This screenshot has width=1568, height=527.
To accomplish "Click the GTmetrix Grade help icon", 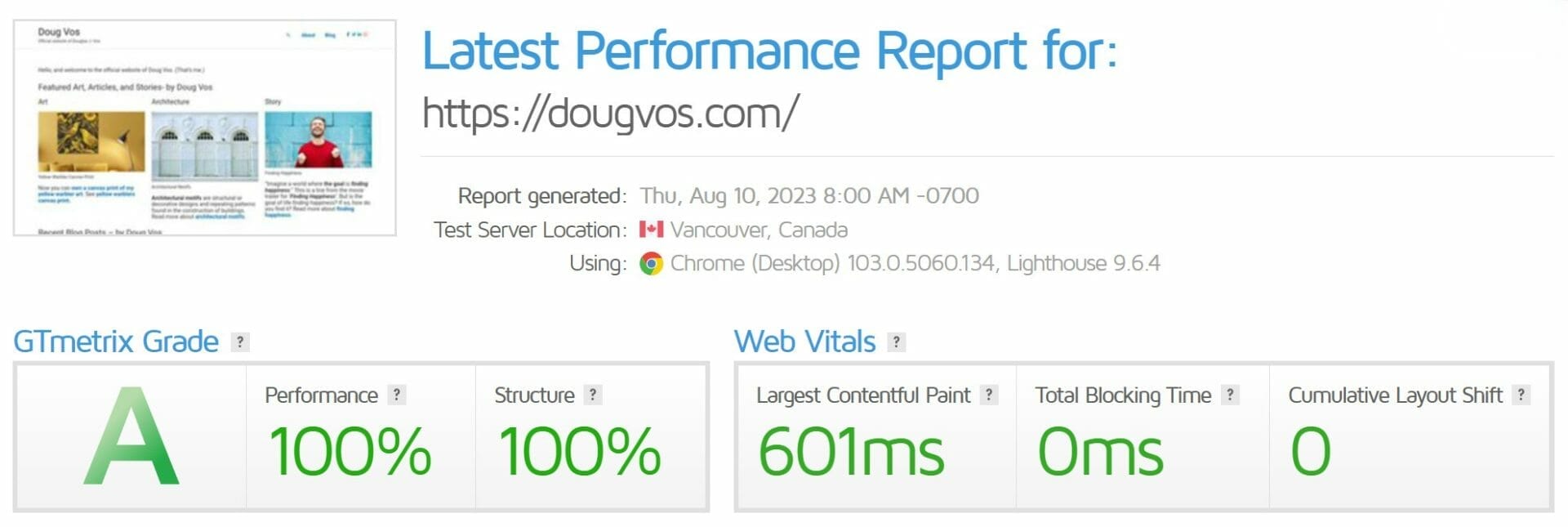I will click(238, 342).
